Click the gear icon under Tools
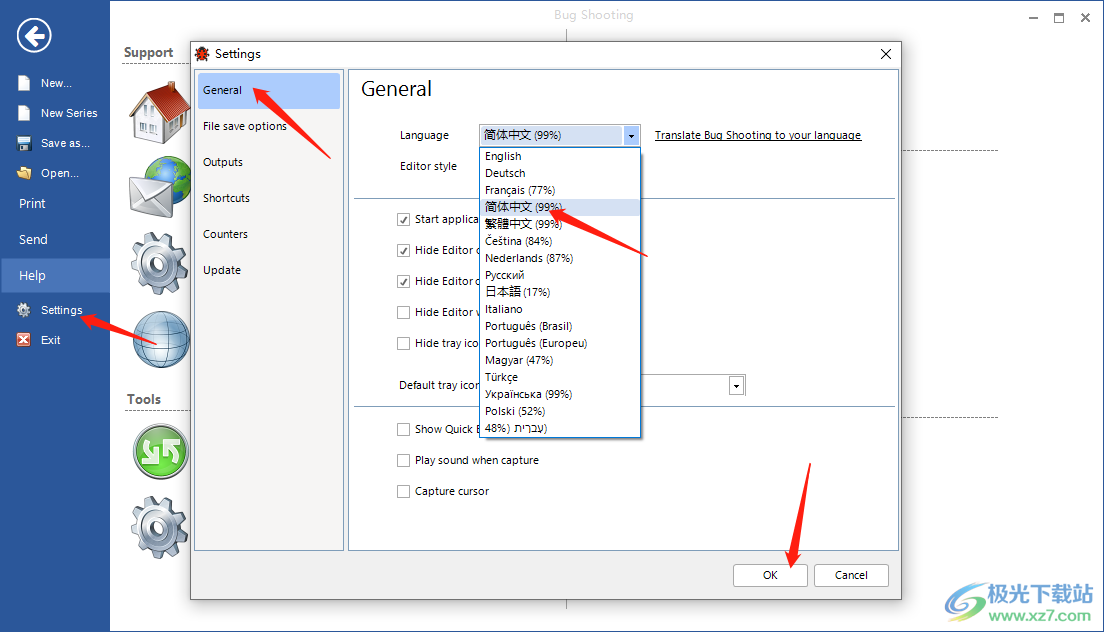The width and height of the screenshot is (1104, 632). tap(159, 527)
